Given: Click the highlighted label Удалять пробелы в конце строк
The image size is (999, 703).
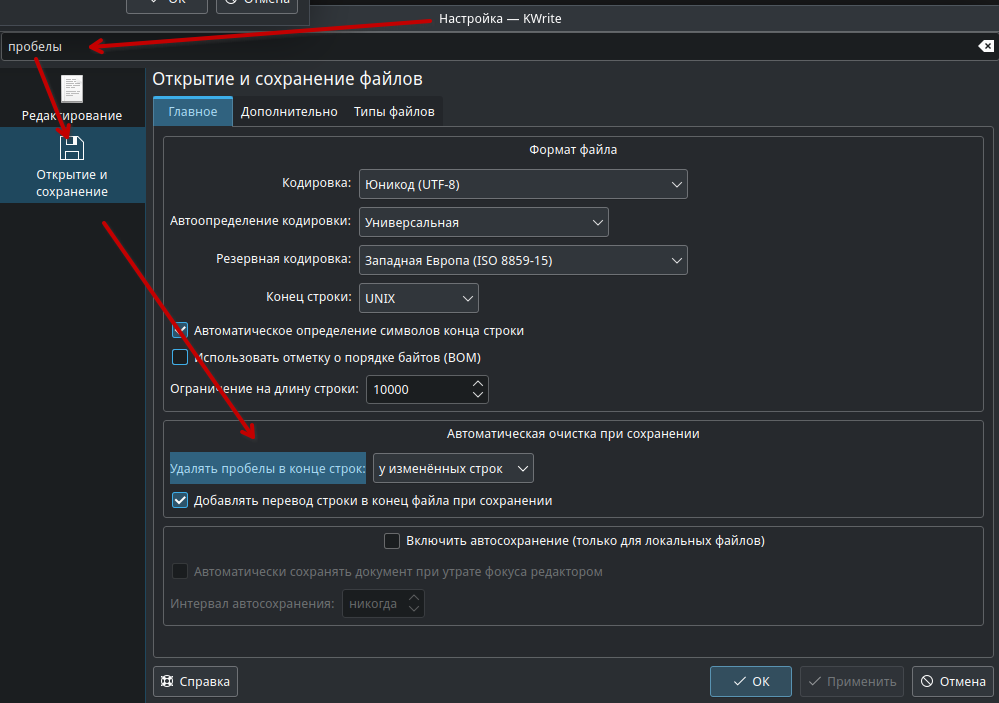Looking at the screenshot, I should point(268,468).
